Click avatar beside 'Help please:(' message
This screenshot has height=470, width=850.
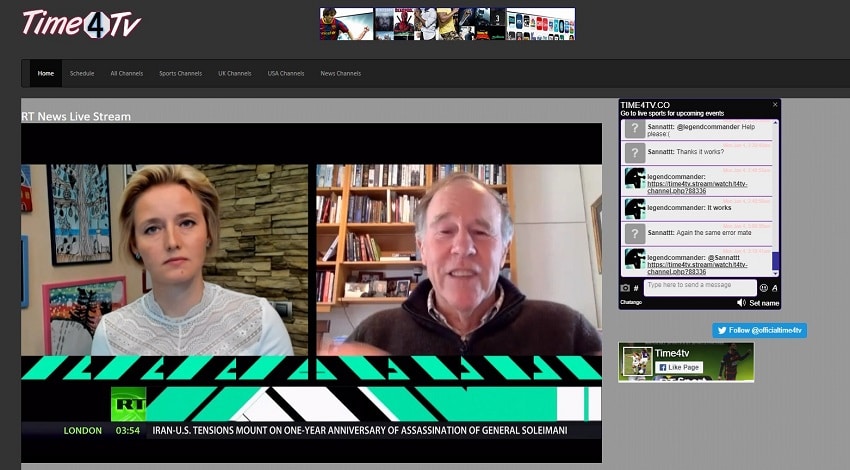635,129
